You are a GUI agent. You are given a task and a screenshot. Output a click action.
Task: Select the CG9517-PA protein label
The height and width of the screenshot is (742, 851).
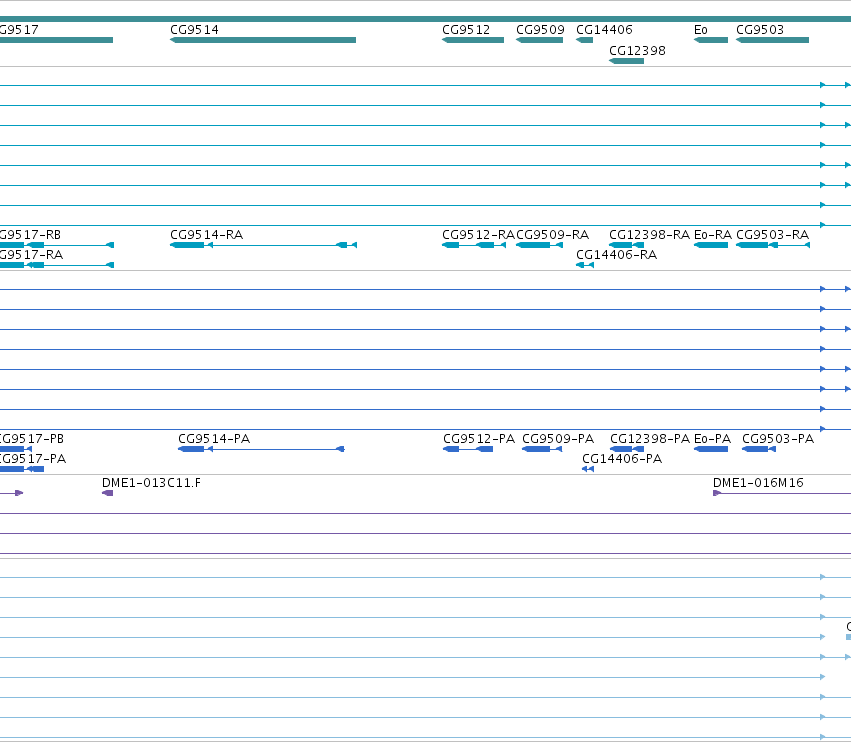coord(32,459)
